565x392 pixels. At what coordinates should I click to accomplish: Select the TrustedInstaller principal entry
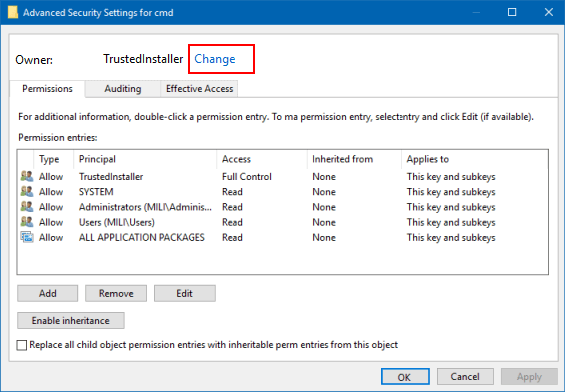[x=111, y=177]
